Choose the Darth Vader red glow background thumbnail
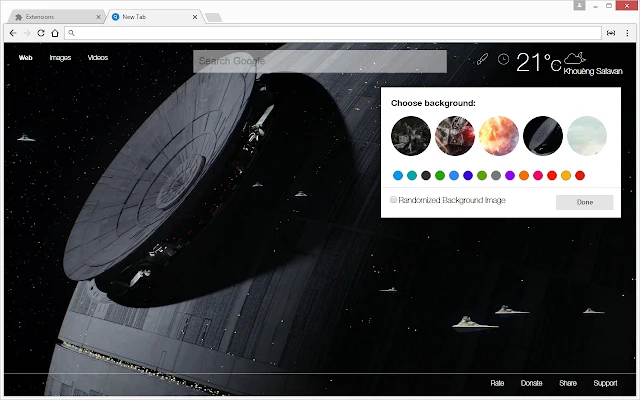Screen dimensions: 640x400 coord(455,136)
